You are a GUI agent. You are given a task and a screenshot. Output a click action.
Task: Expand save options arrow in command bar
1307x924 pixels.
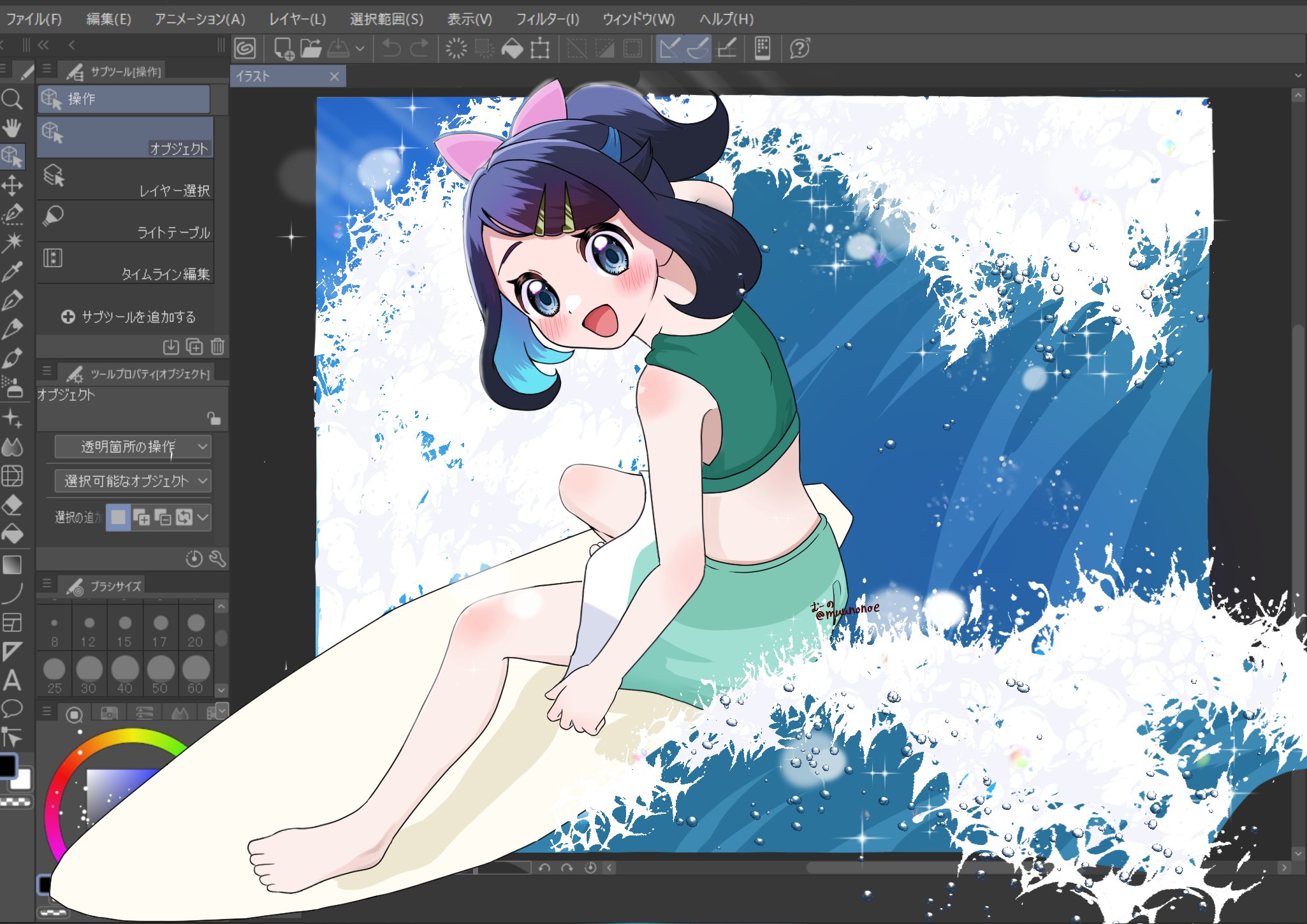(360, 48)
